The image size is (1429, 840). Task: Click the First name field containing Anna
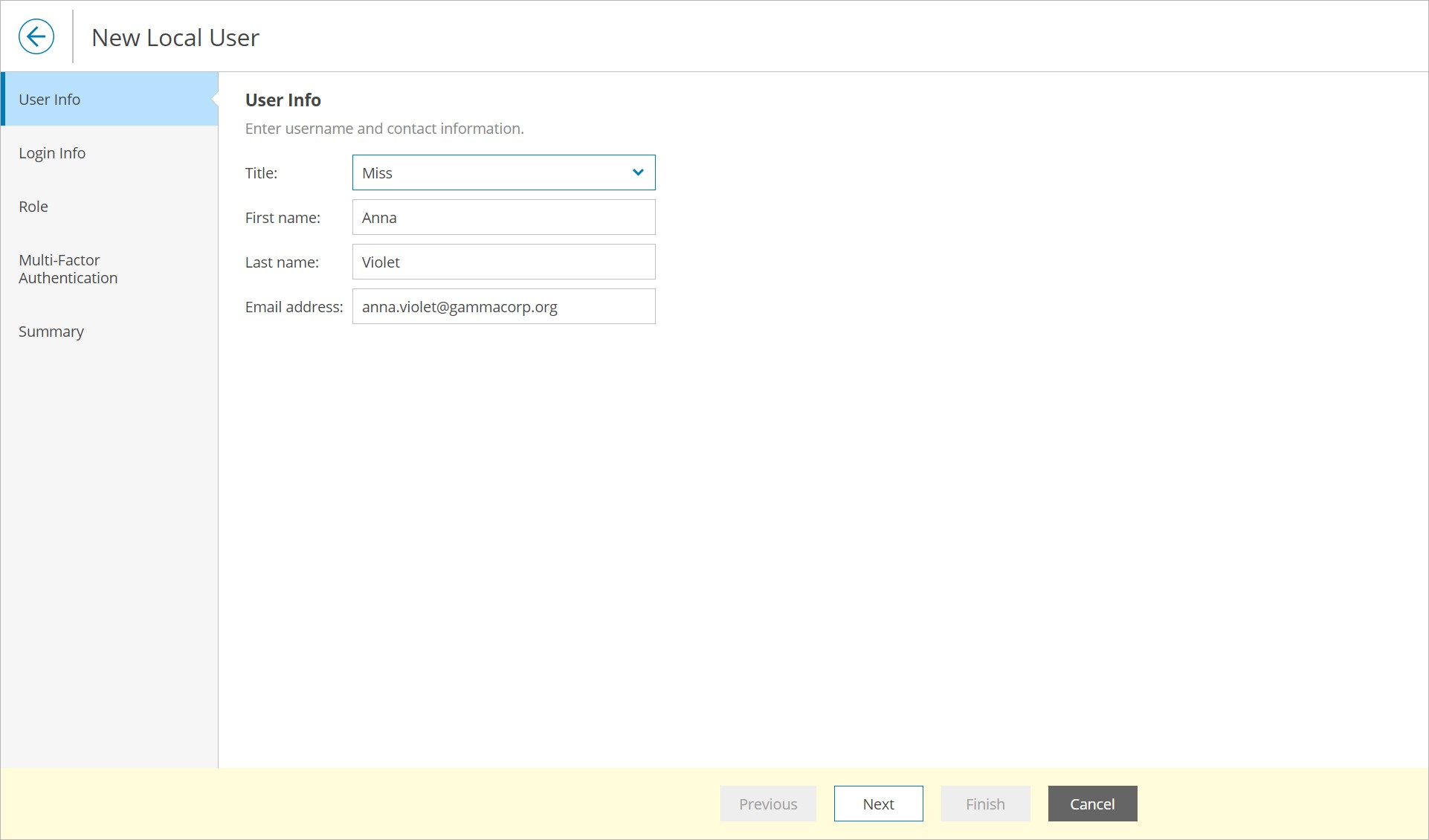click(503, 217)
